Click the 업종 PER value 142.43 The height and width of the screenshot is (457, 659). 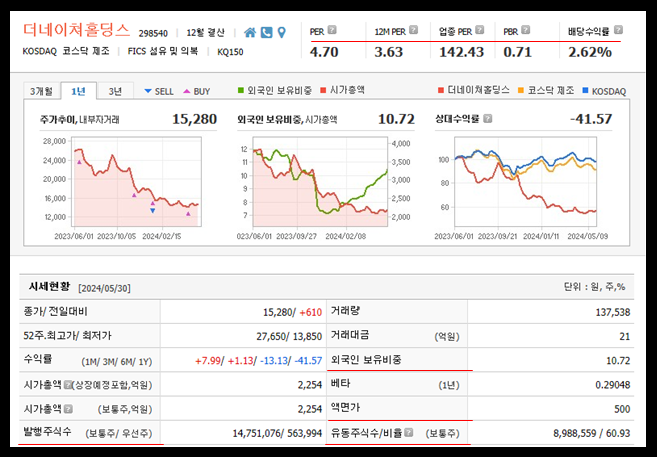(x=461, y=52)
